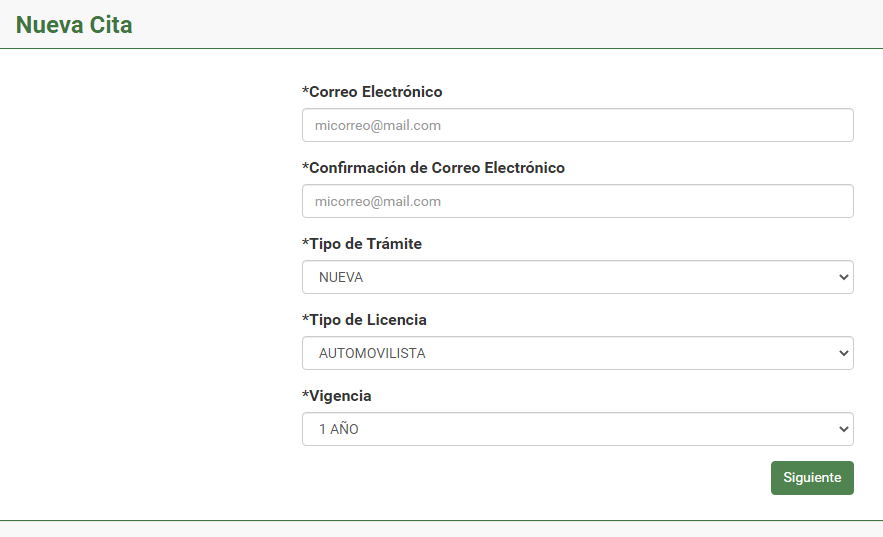Click the chevron arrow beside AUTOMOVILISTA
The image size is (883, 537).
[x=842, y=354]
